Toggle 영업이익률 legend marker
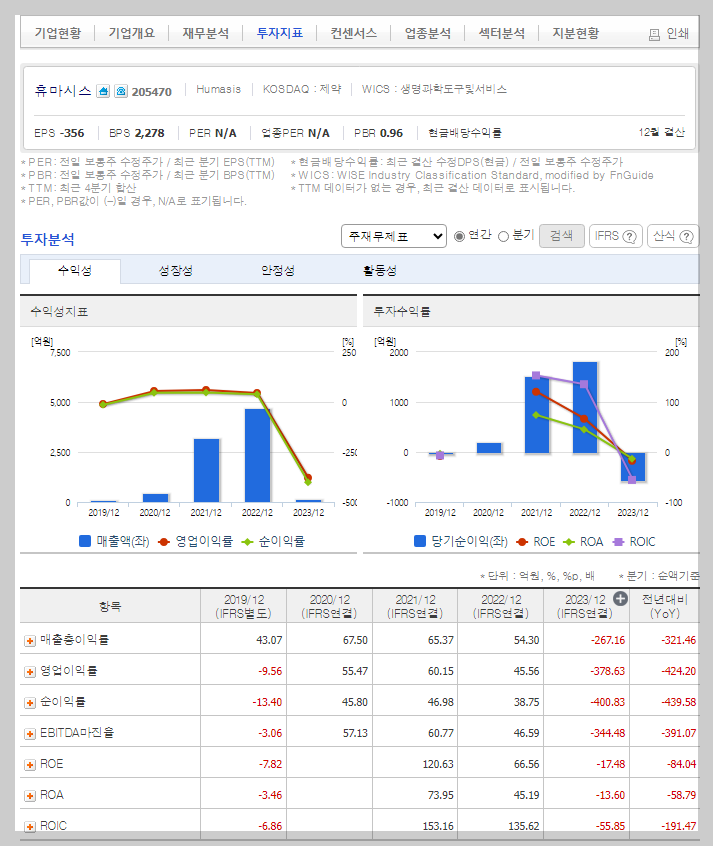This screenshot has width=713, height=846. pos(164,542)
